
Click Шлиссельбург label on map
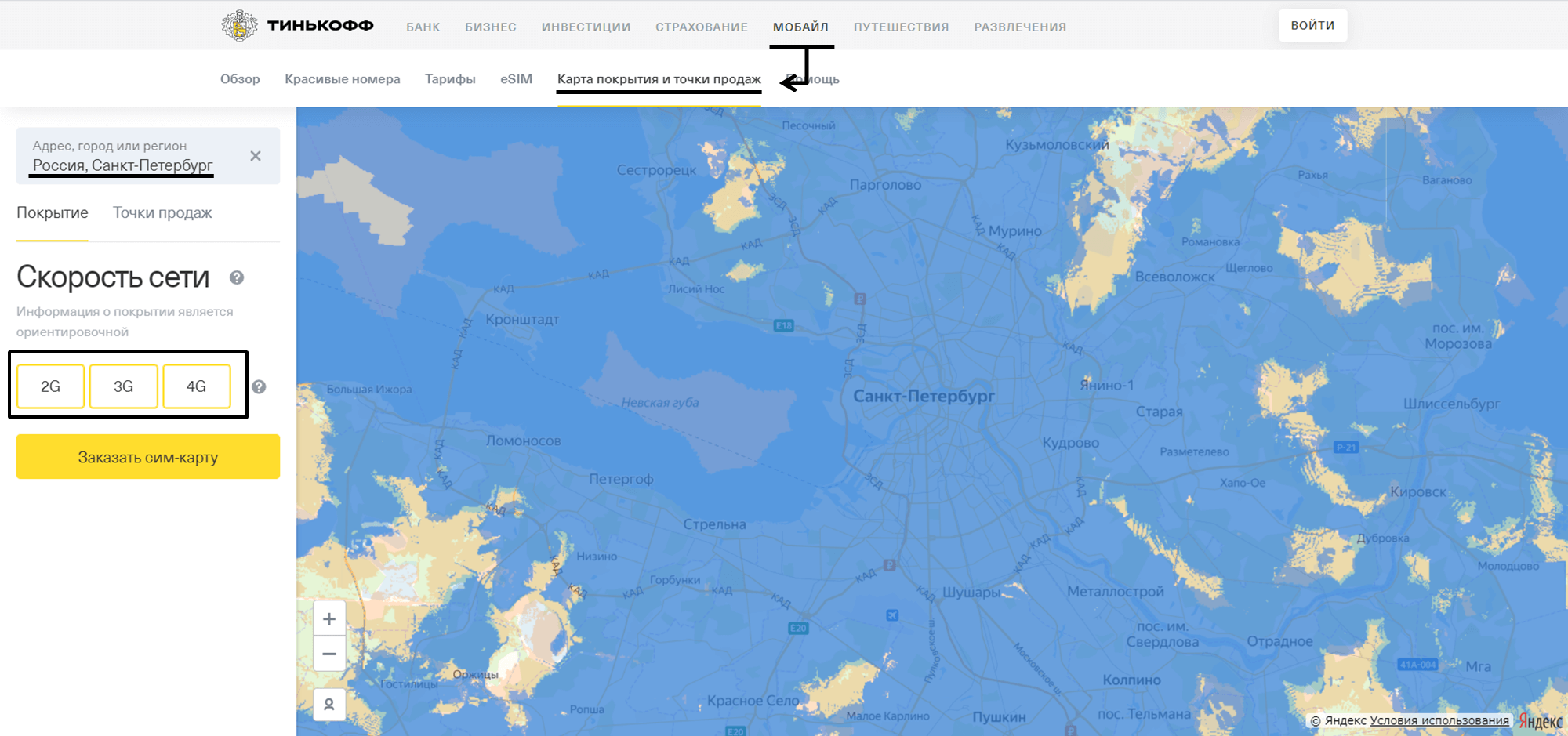[1451, 404]
